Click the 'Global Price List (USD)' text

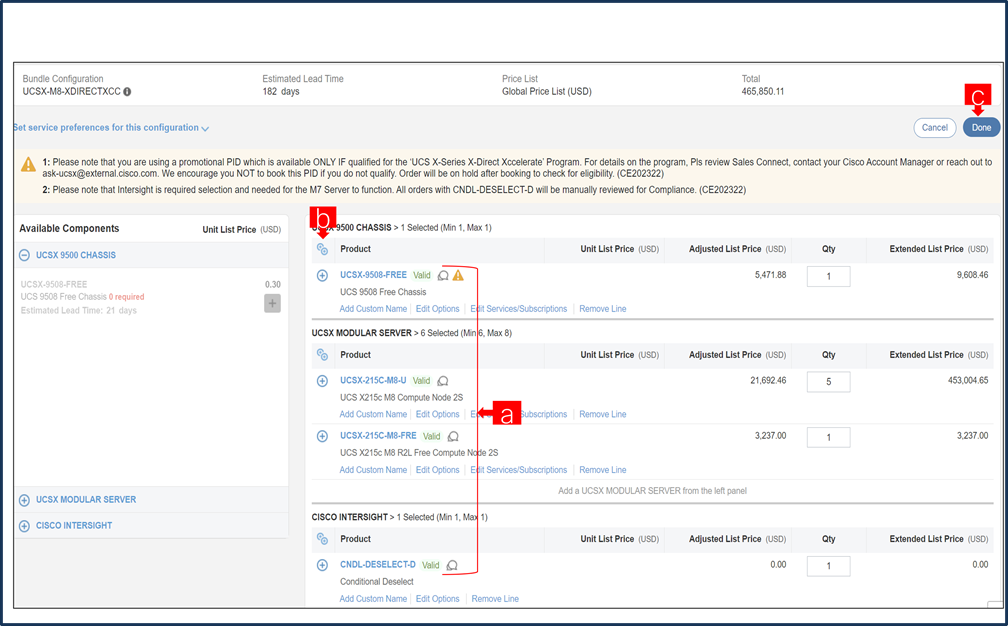[546, 92]
